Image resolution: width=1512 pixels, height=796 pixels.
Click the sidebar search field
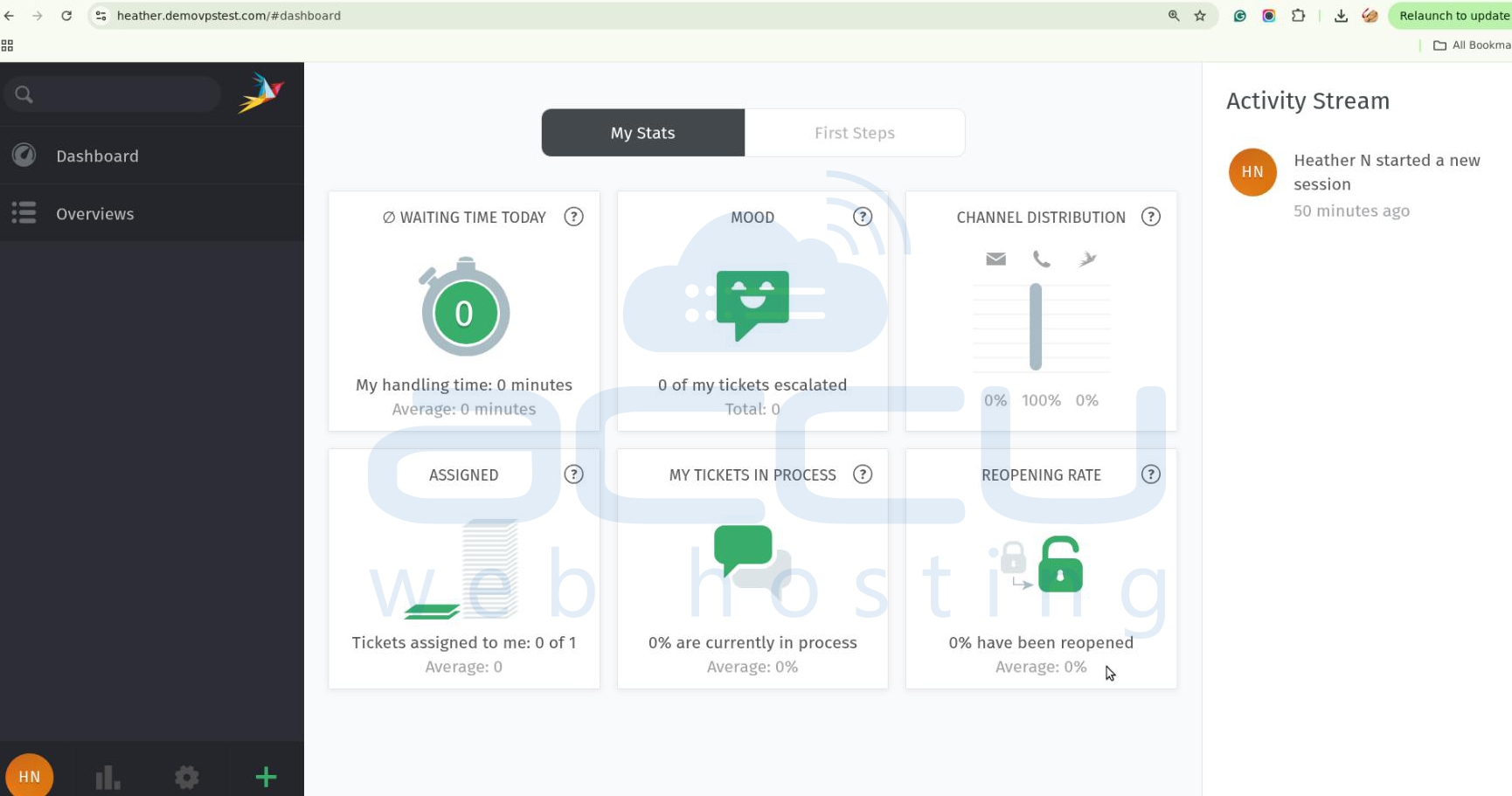[x=112, y=94]
